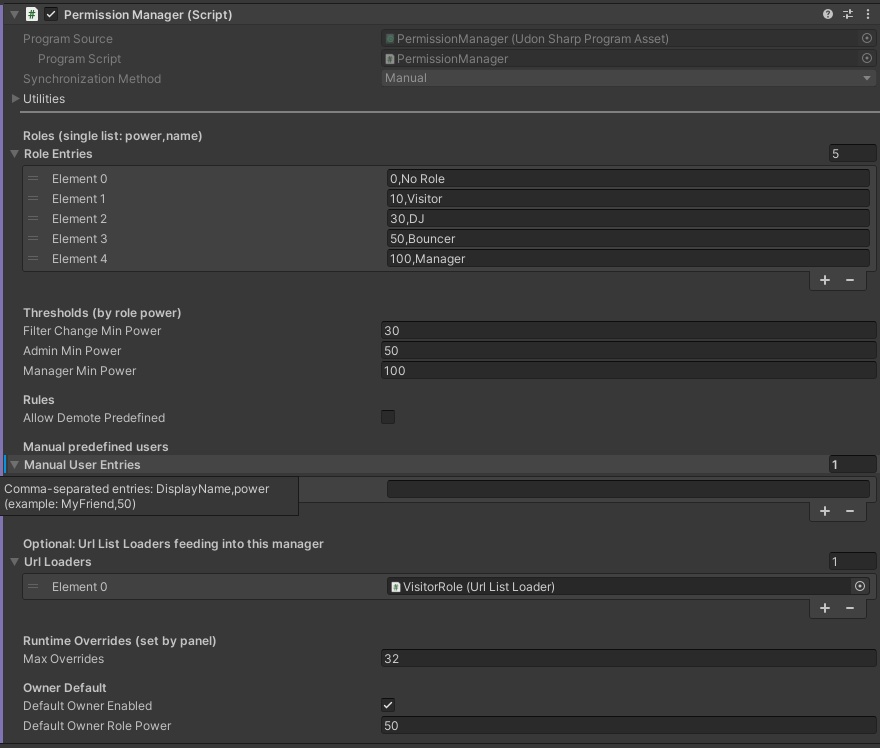Add a new role entry with the plus button
The height and width of the screenshot is (748, 880).
(824, 280)
